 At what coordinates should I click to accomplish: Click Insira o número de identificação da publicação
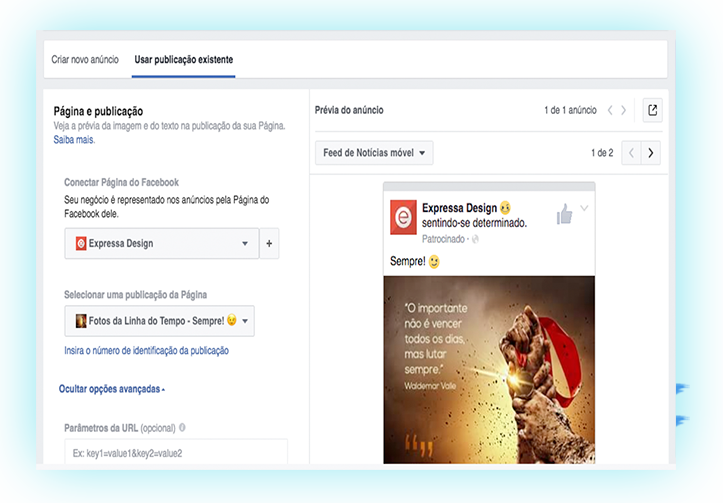pyautogui.click(x=147, y=351)
